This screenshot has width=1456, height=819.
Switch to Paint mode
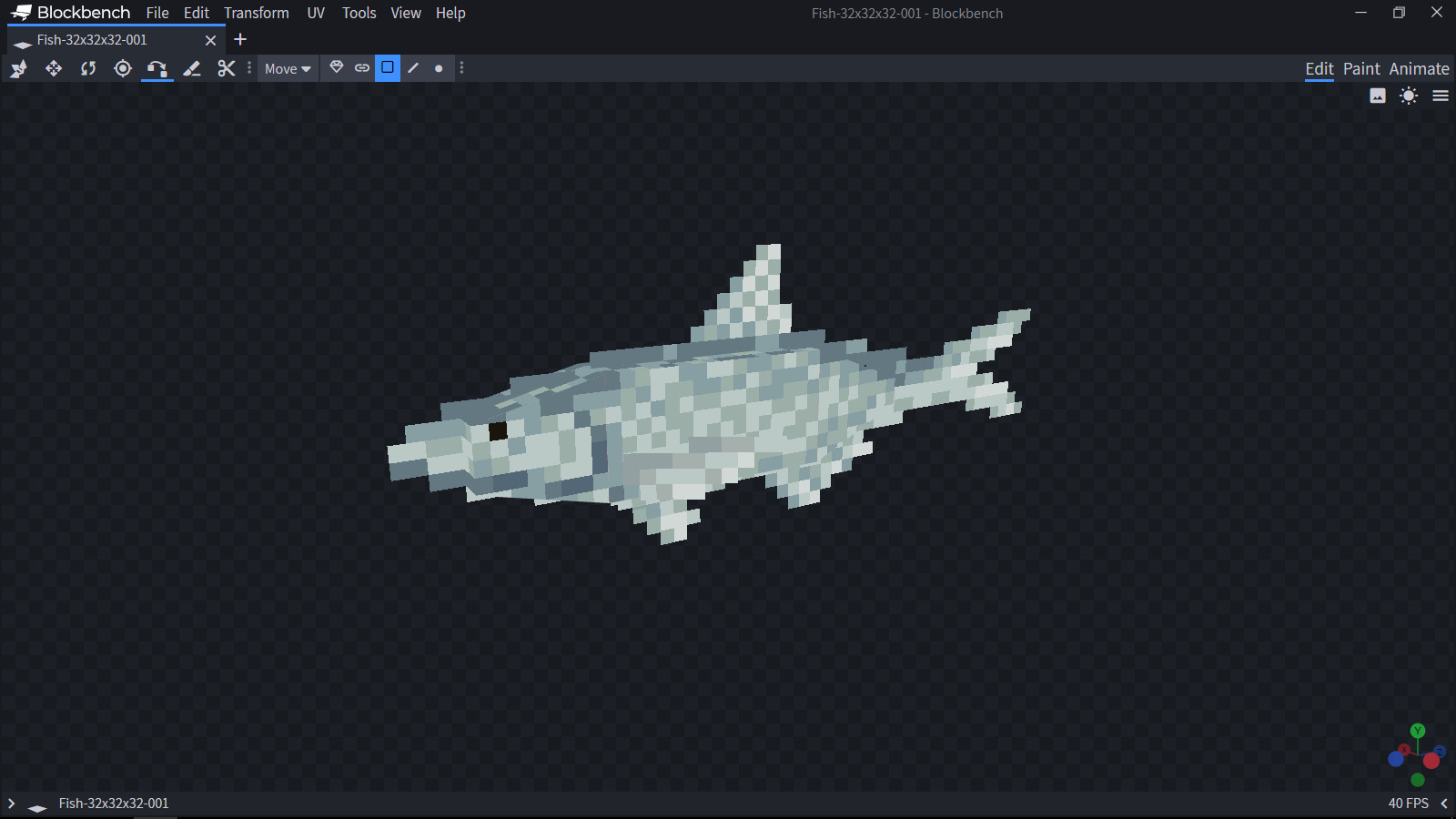1361,69
